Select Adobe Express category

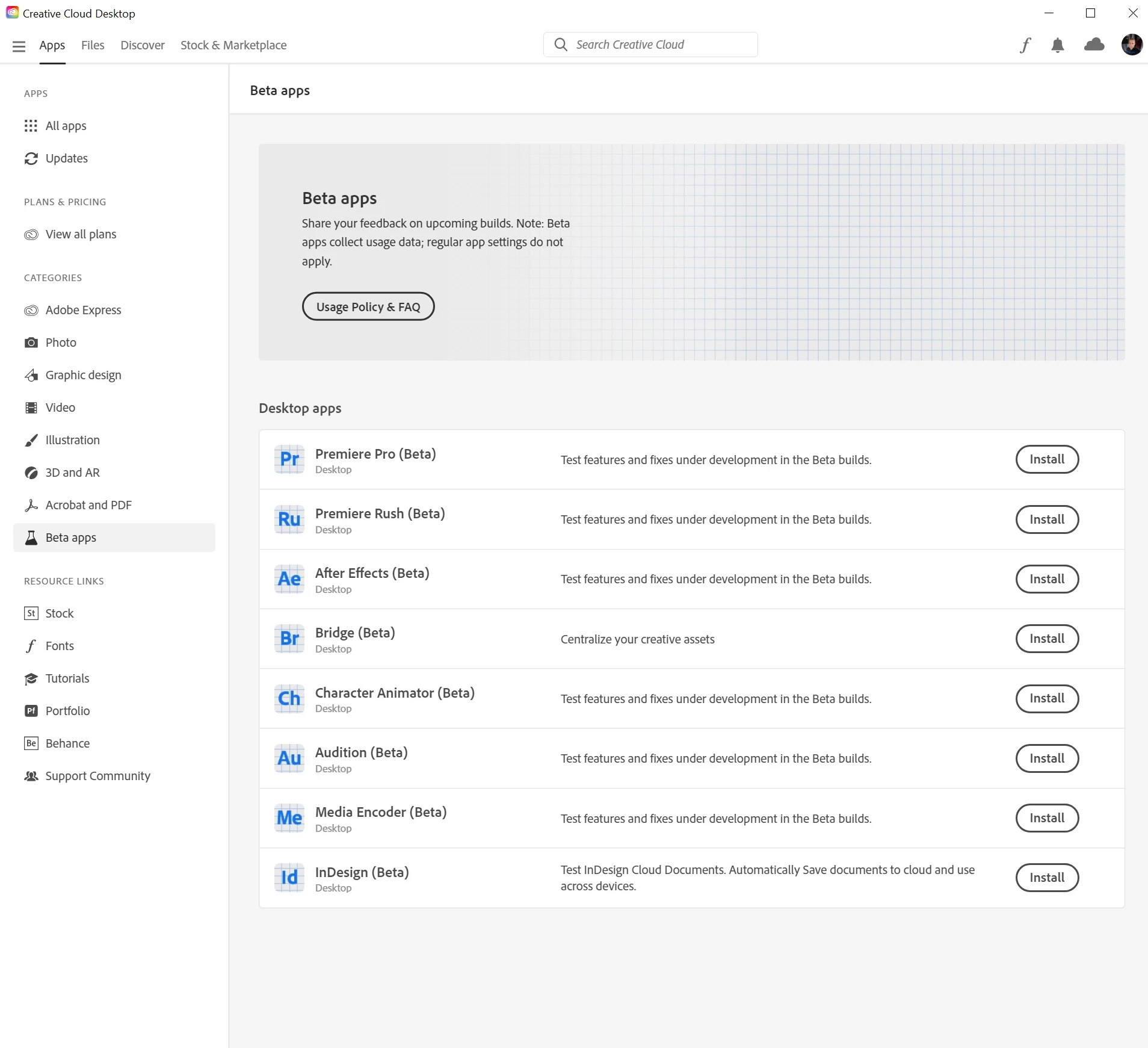pyautogui.click(x=114, y=310)
